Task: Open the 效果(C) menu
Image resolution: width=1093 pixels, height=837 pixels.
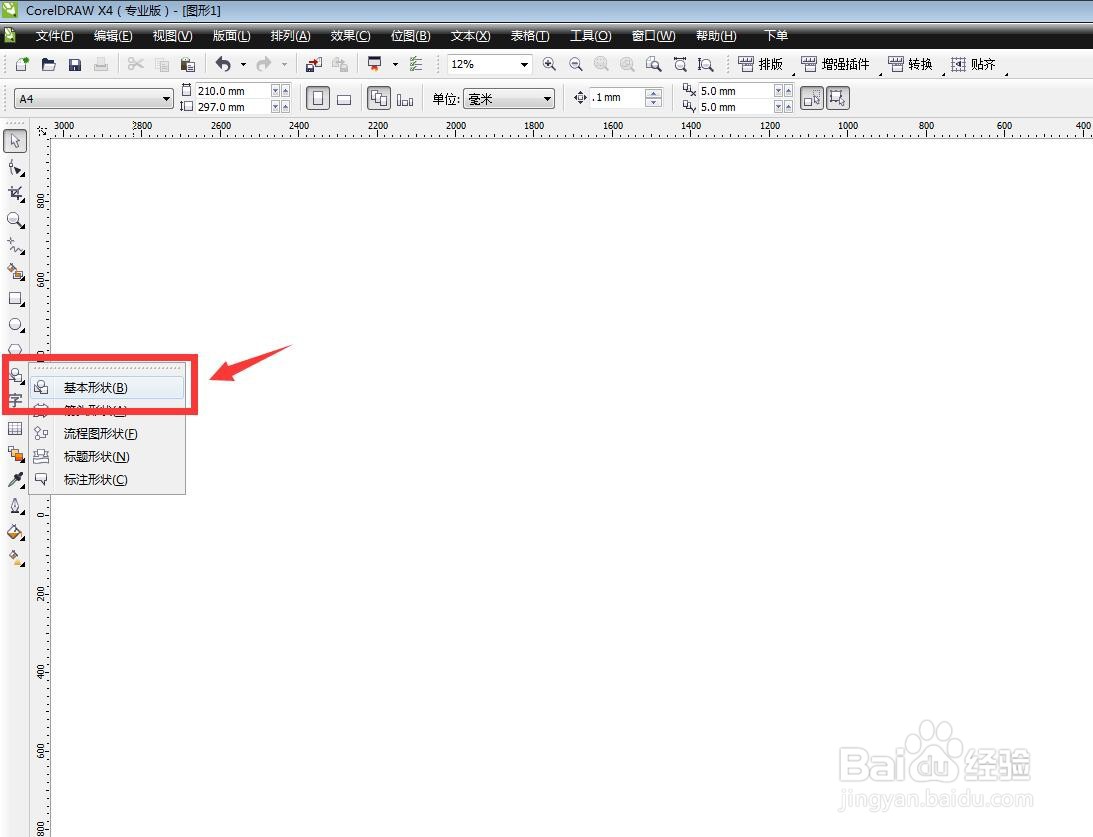Action: tap(351, 36)
